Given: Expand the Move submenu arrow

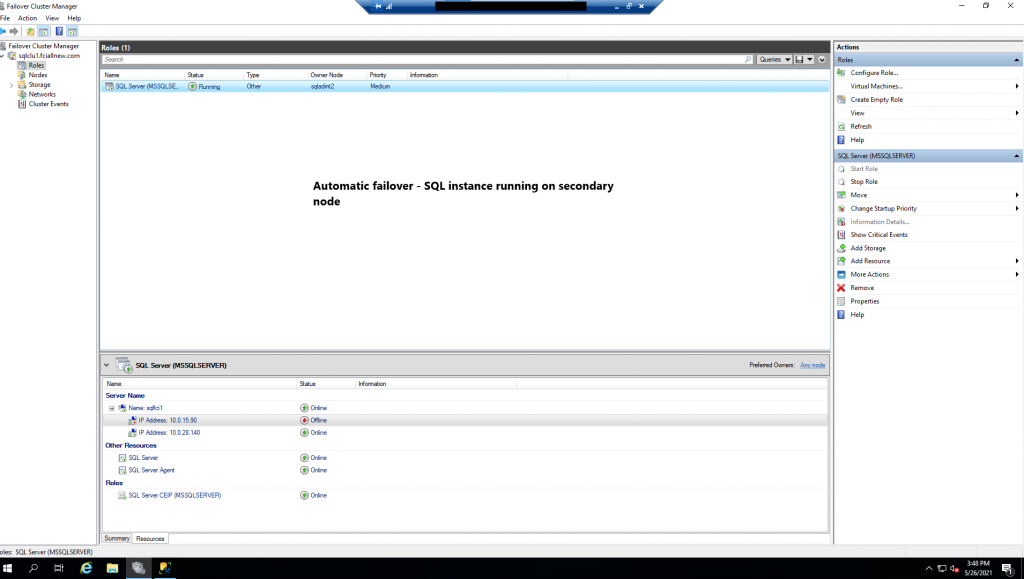Looking at the screenshot, I should click(x=1016, y=194).
